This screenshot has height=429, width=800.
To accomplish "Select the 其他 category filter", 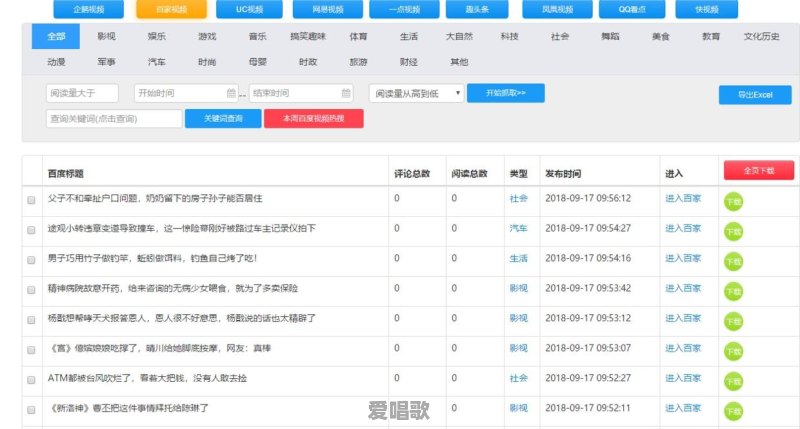I will [x=459, y=62].
